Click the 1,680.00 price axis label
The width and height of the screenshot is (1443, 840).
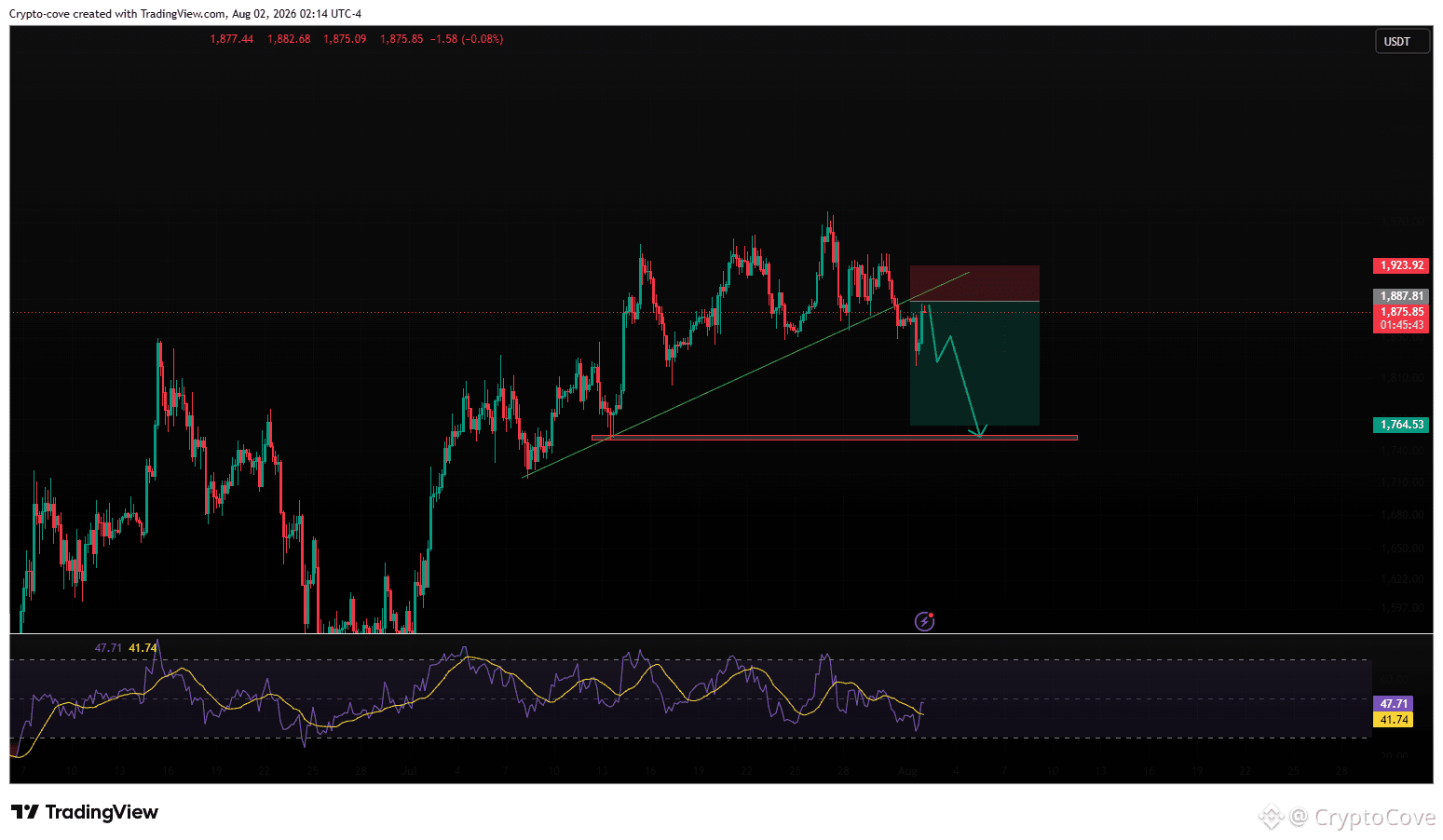(x=1402, y=515)
